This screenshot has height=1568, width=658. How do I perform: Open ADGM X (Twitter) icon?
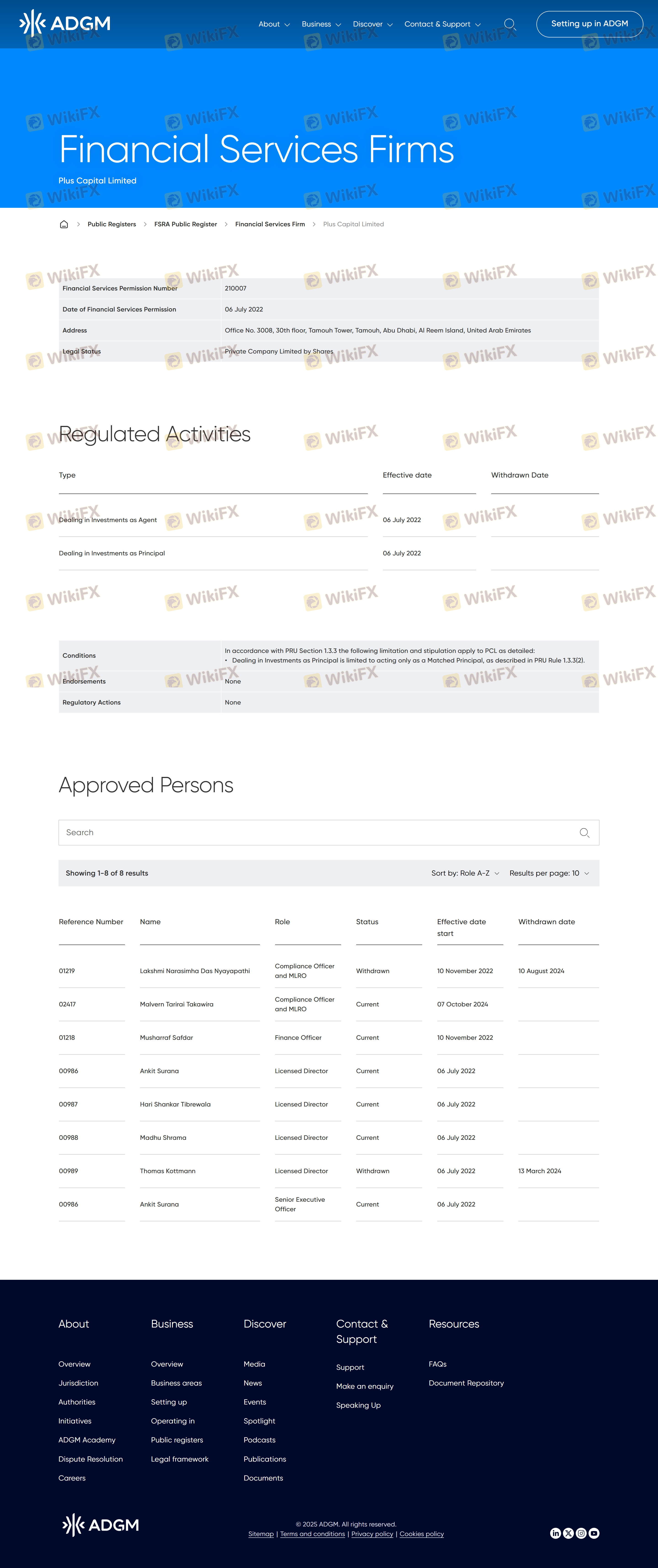[568, 1533]
